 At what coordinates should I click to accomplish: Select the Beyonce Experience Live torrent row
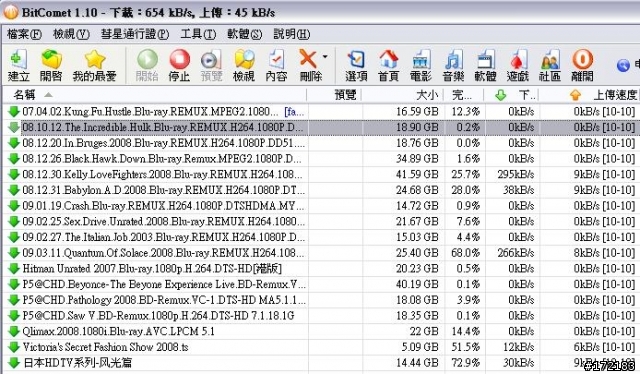[321, 284]
